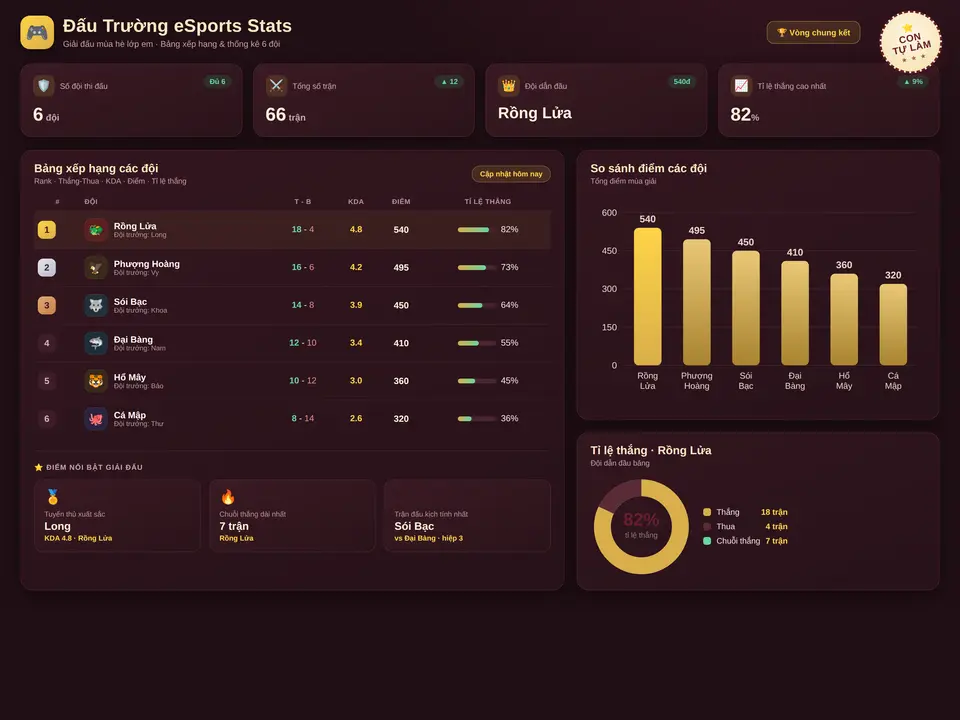
Task: Click the KDA column header
Action: [356, 201]
